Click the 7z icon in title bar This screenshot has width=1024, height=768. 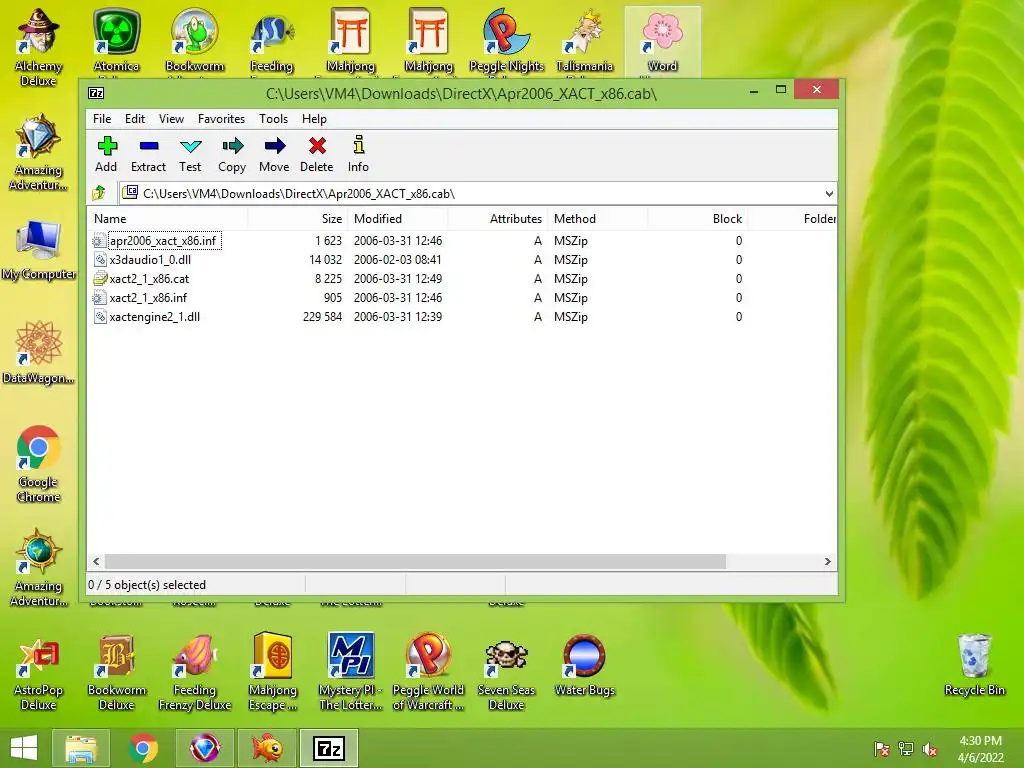coord(96,93)
